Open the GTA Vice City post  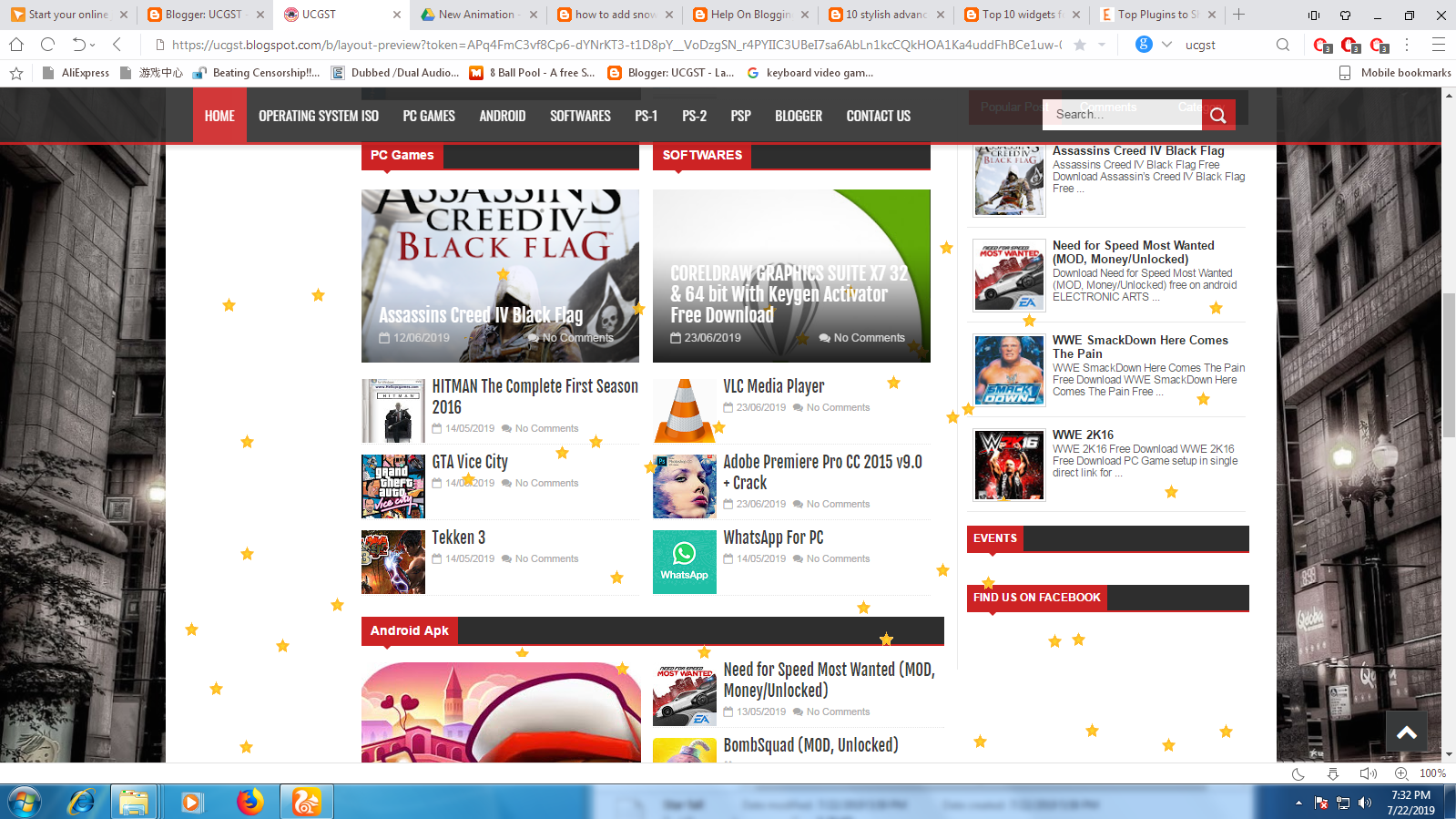click(470, 462)
